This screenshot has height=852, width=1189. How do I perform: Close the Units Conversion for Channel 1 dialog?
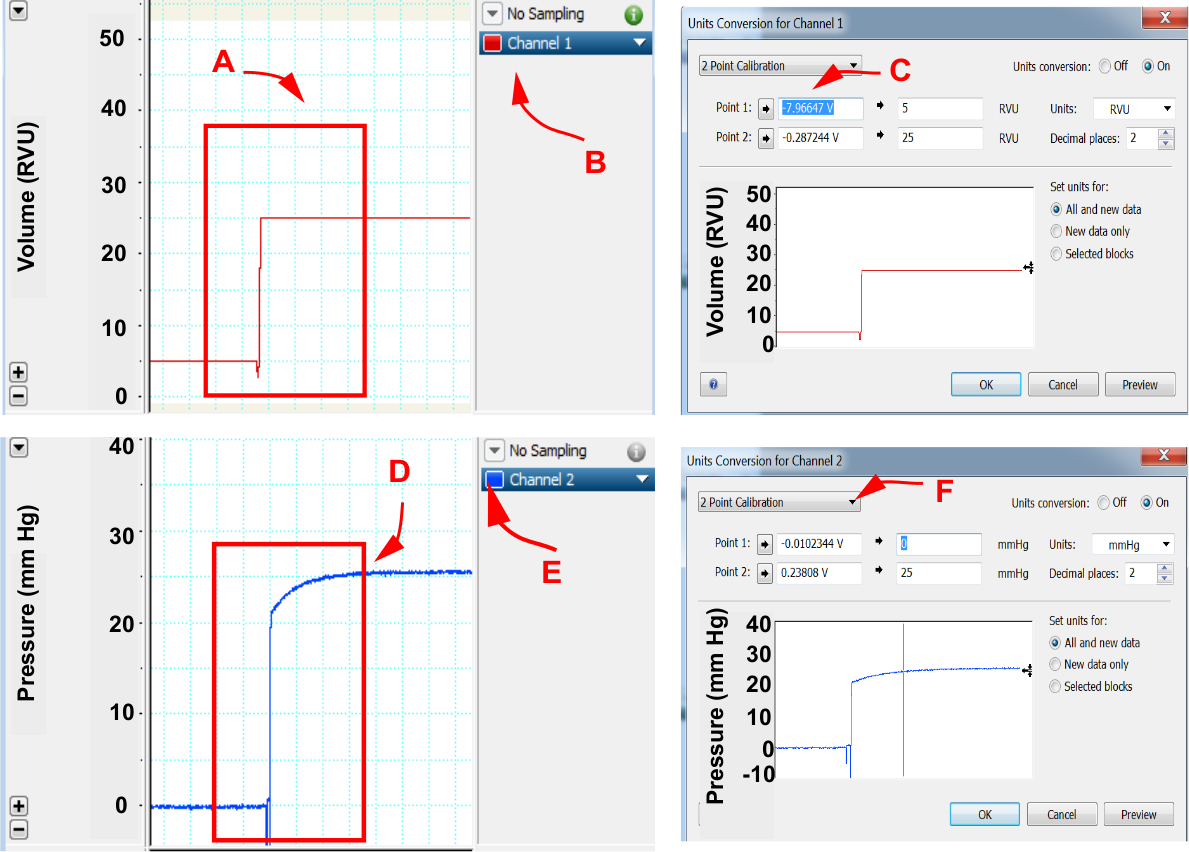point(1165,17)
